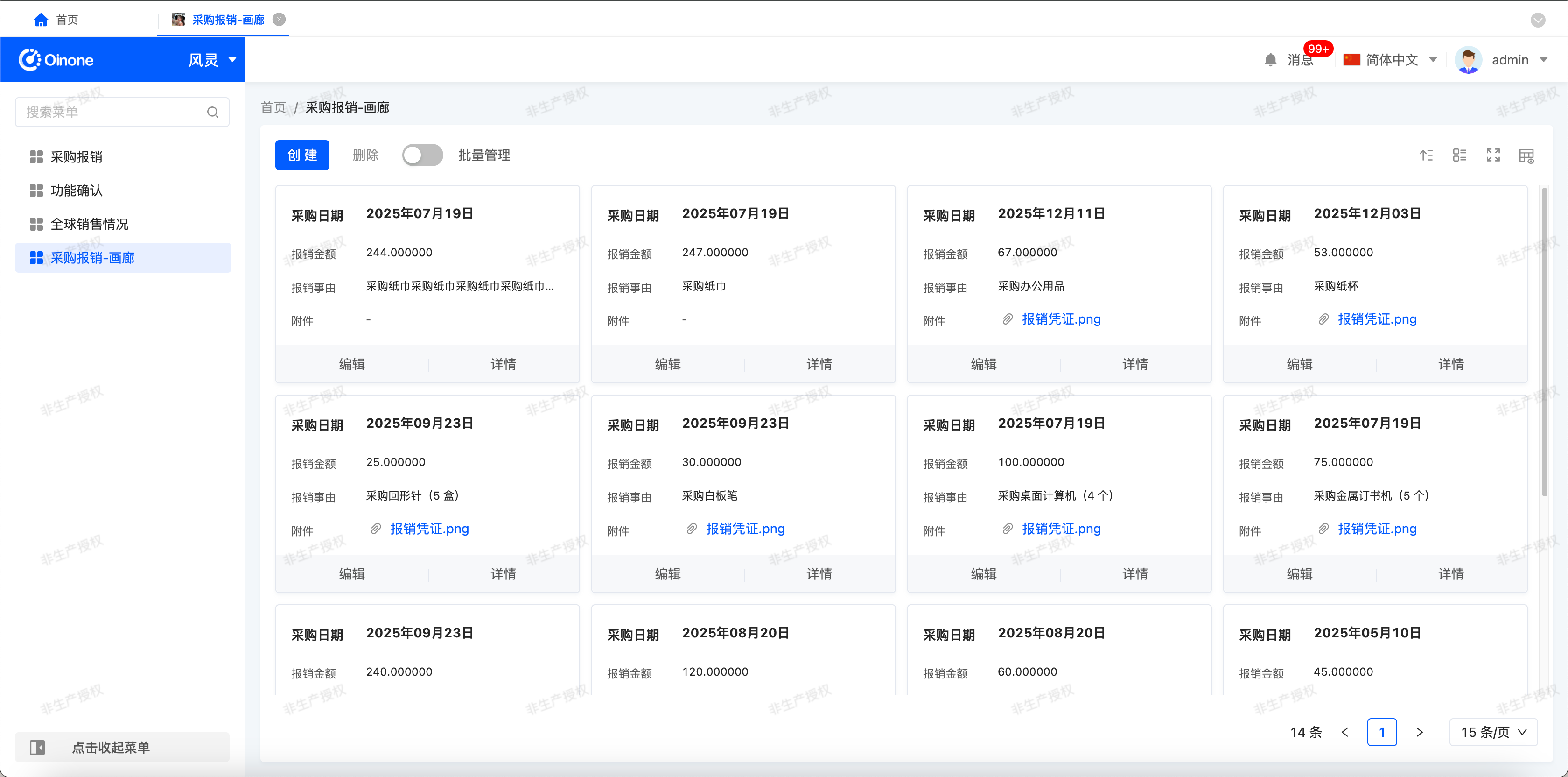
Task: Open 功能确认 sidebar menu item
Action: pyautogui.click(x=76, y=191)
